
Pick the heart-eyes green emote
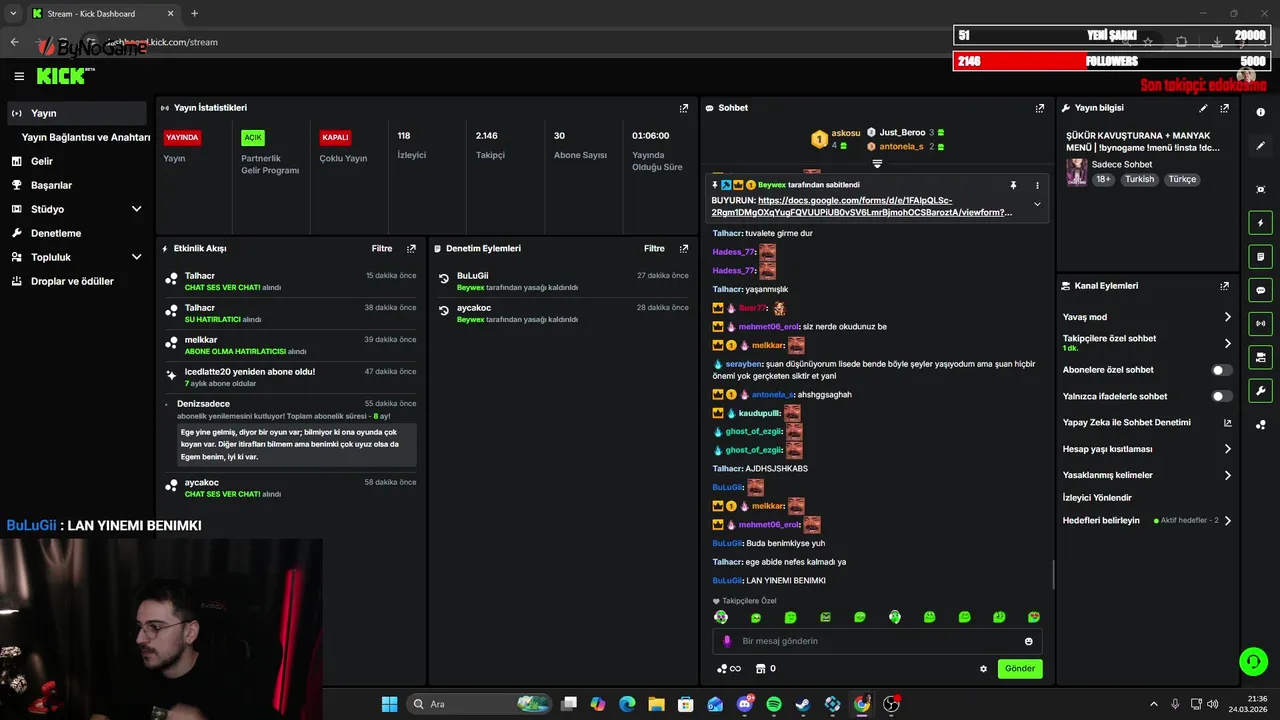1034,617
